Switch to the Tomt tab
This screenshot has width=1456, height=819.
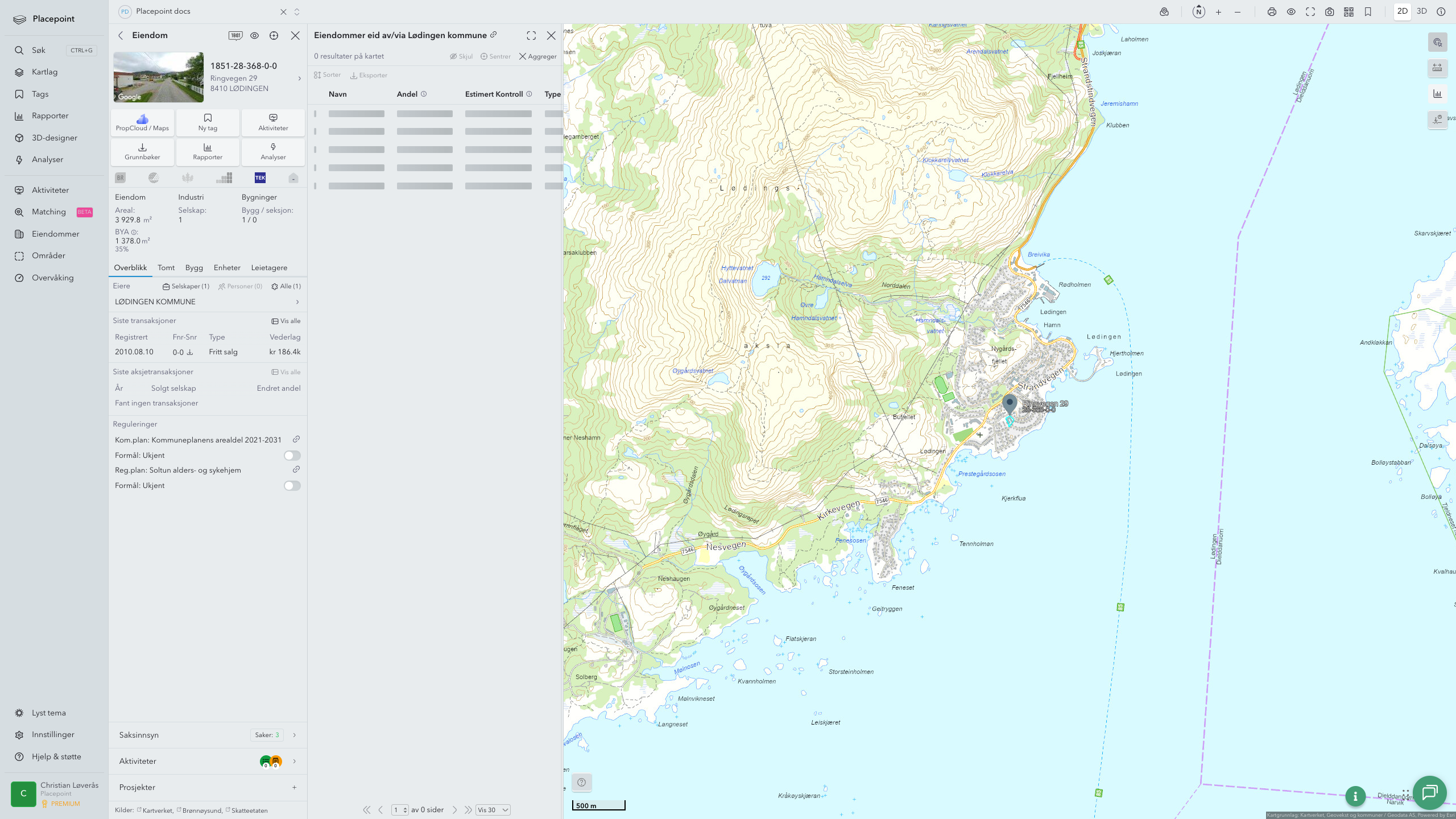166,268
